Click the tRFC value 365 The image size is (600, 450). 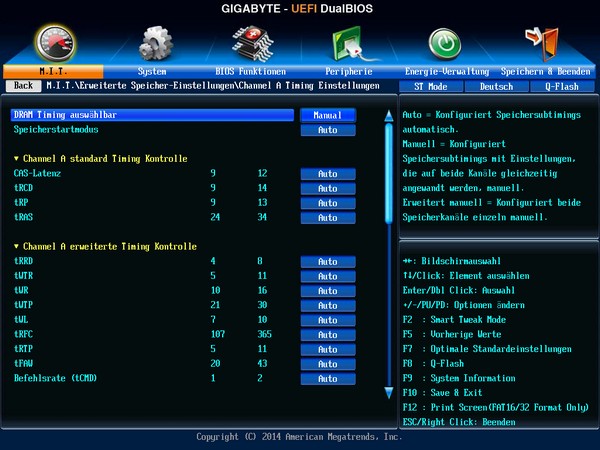[x=264, y=334]
